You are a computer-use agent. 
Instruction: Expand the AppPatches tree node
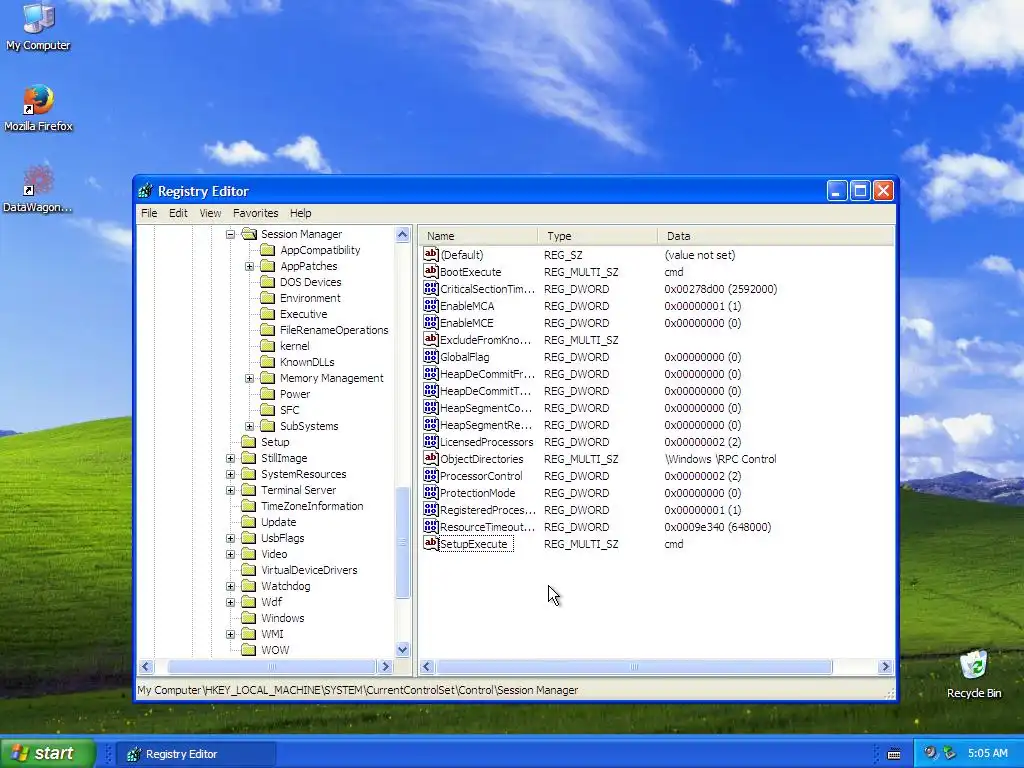[249, 266]
